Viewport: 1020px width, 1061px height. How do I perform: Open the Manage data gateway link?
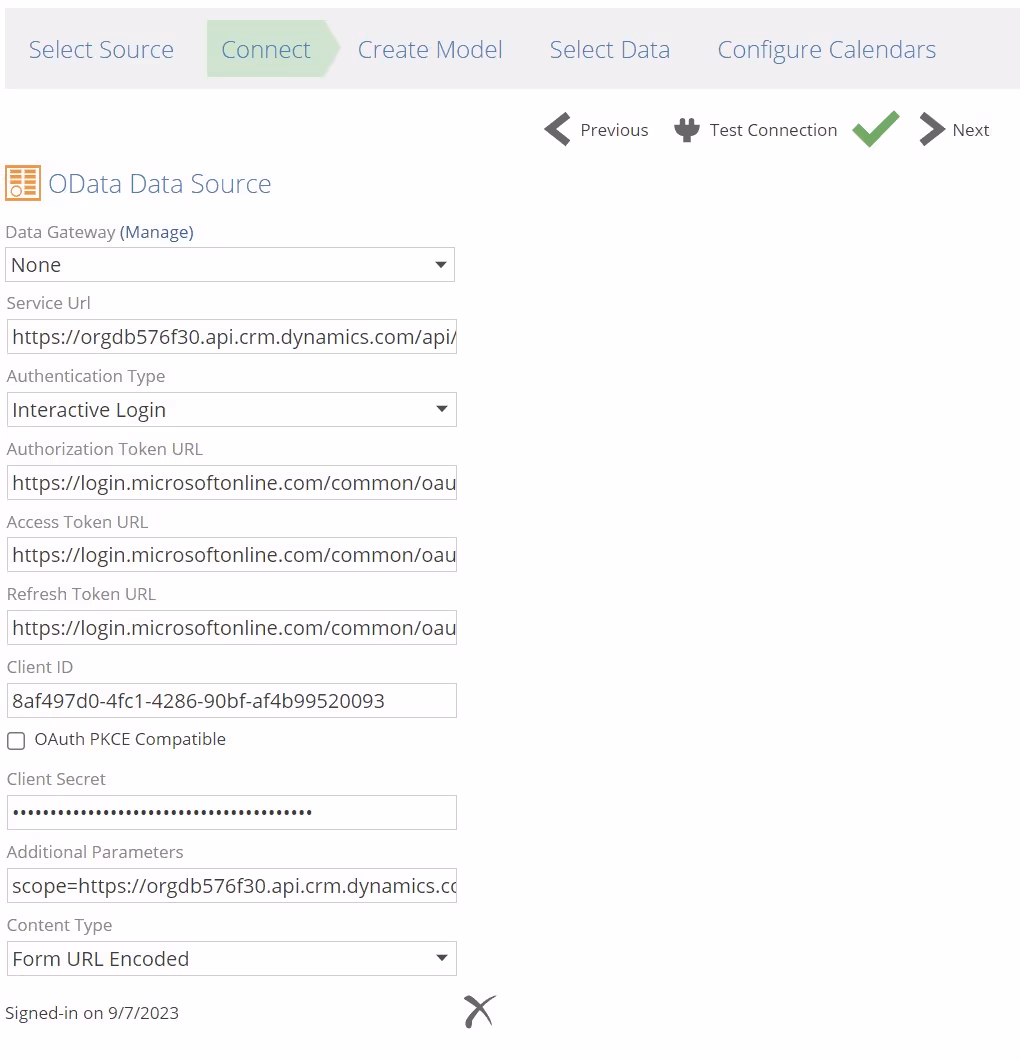(x=157, y=232)
